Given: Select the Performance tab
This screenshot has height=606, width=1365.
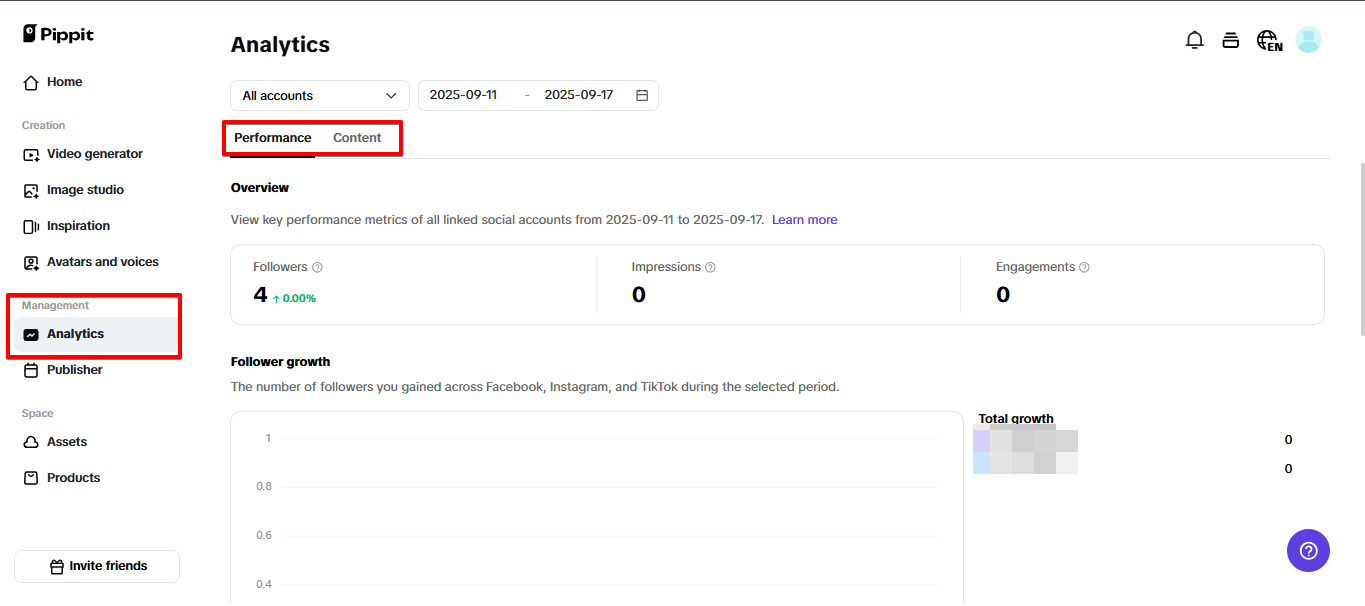Looking at the screenshot, I should pos(271,137).
